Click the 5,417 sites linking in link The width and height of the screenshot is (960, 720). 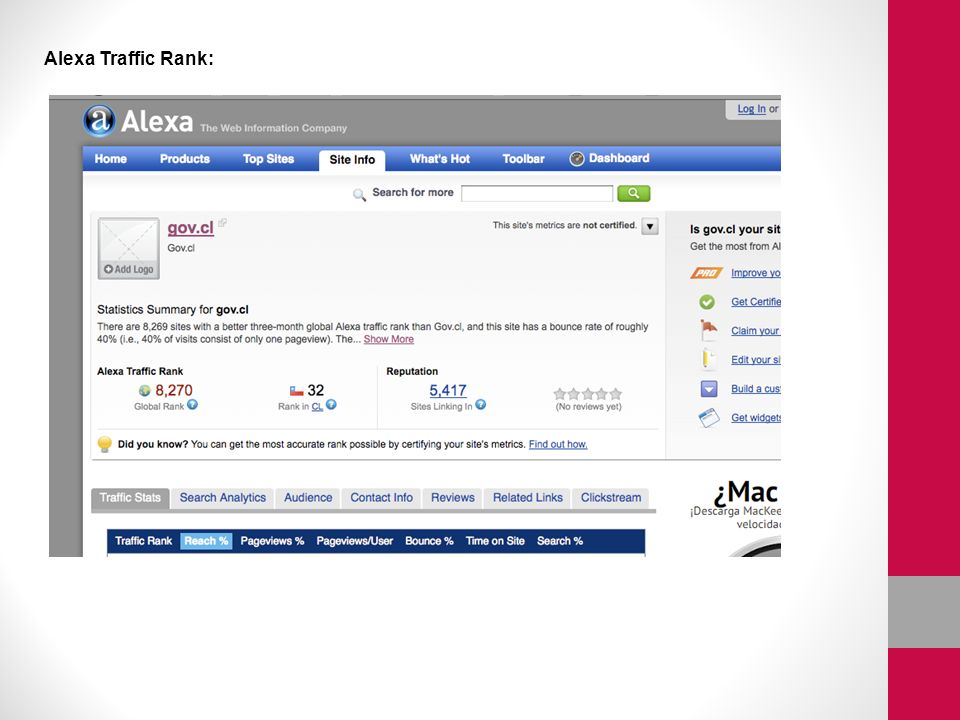(448, 391)
